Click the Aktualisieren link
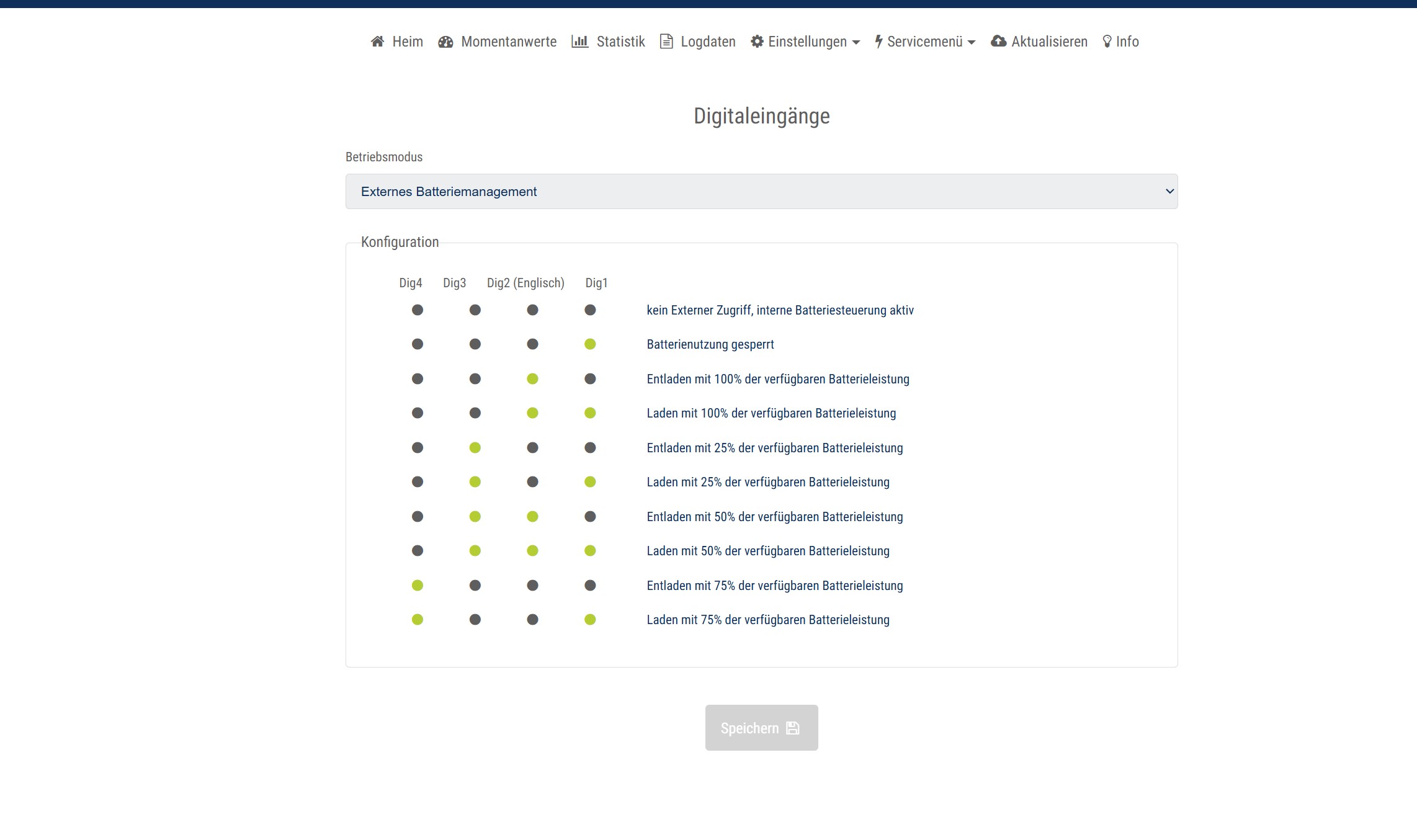Screen dimensions: 1417x840 point(1049,42)
